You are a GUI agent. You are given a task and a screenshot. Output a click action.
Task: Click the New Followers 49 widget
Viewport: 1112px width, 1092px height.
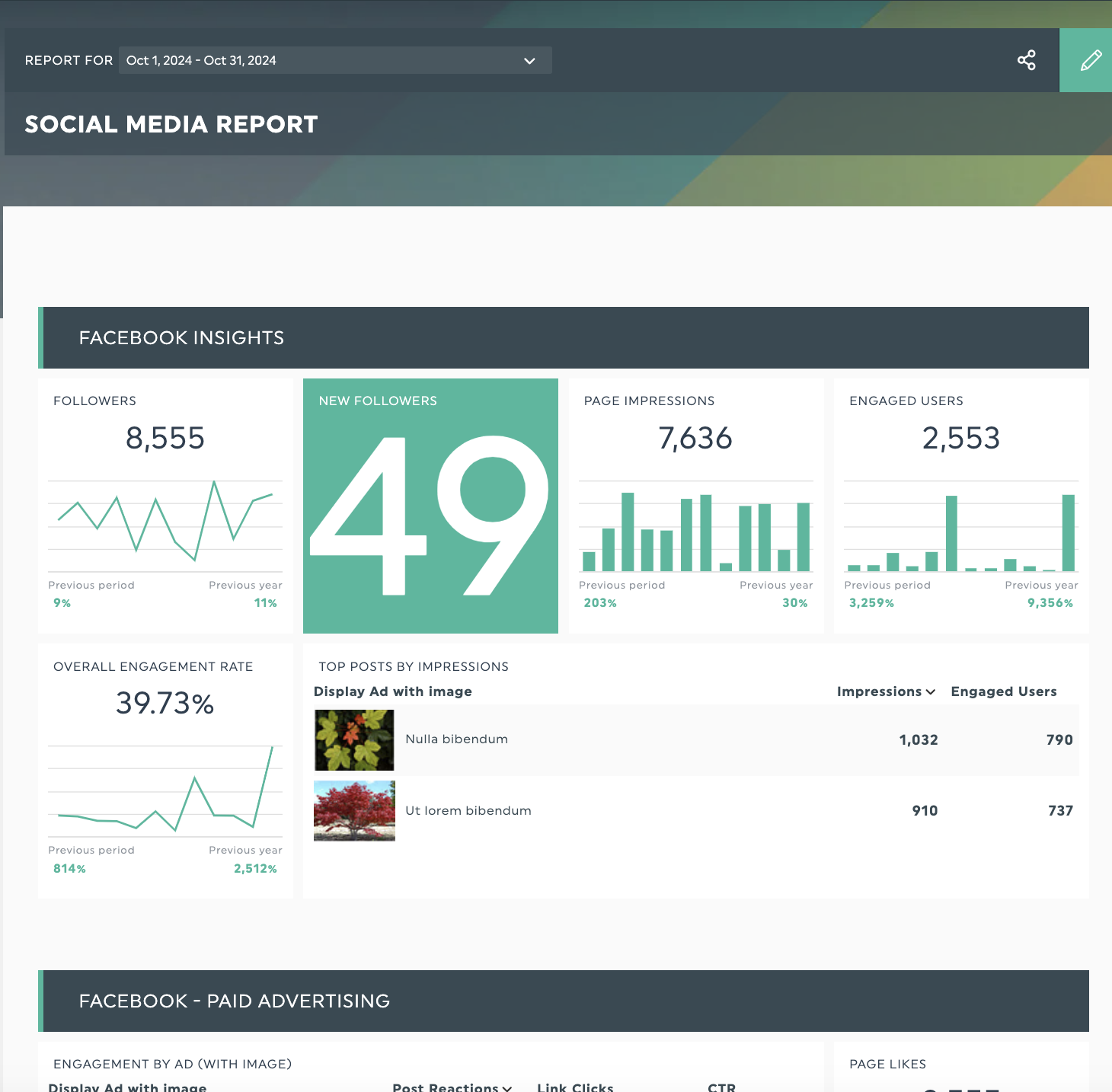pyautogui.click(x=430, y=506)
